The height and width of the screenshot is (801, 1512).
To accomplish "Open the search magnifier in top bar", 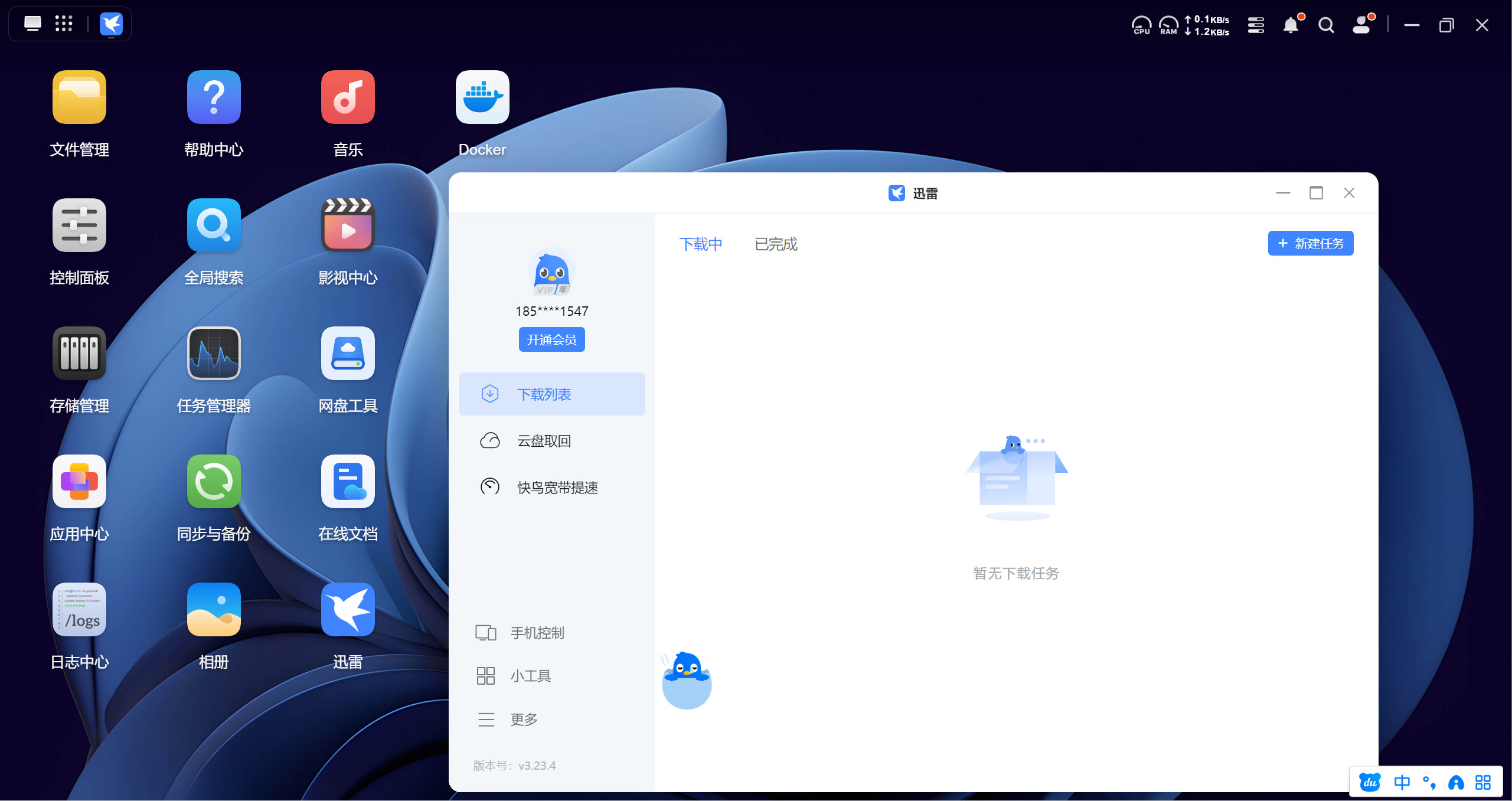I will (1326, 25).
